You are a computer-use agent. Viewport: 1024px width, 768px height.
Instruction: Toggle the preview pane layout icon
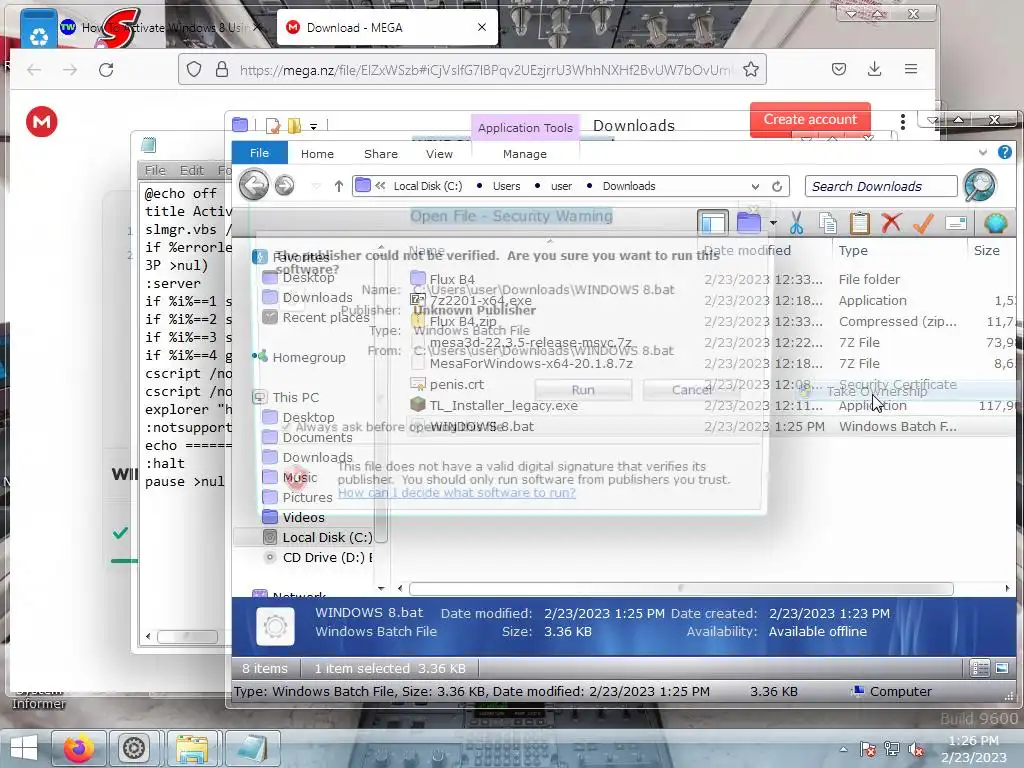(x=712, y=223)
